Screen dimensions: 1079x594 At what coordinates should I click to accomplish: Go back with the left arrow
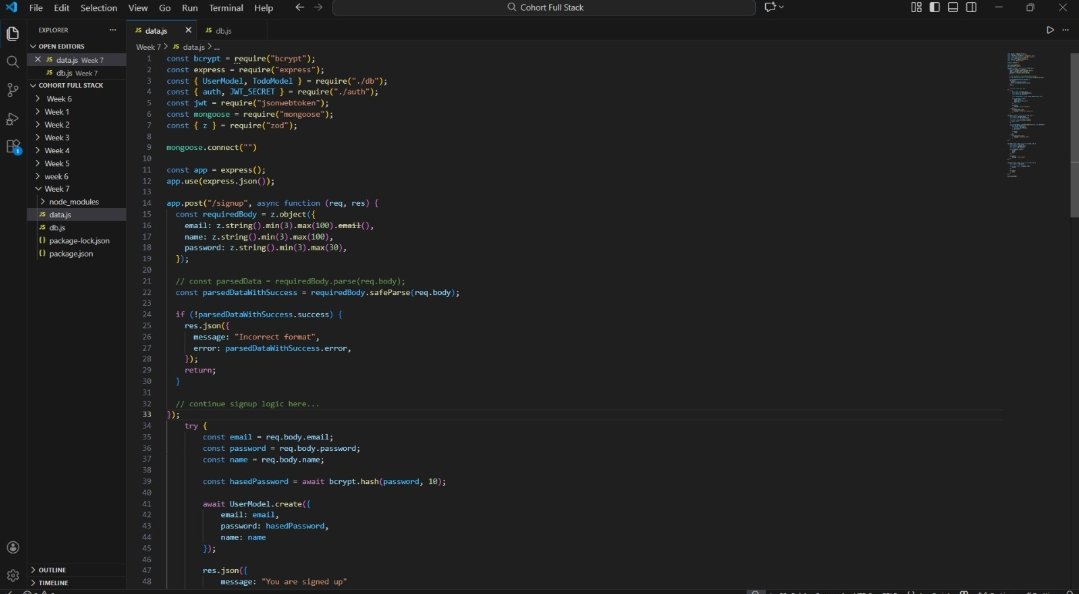click(299, 8)
